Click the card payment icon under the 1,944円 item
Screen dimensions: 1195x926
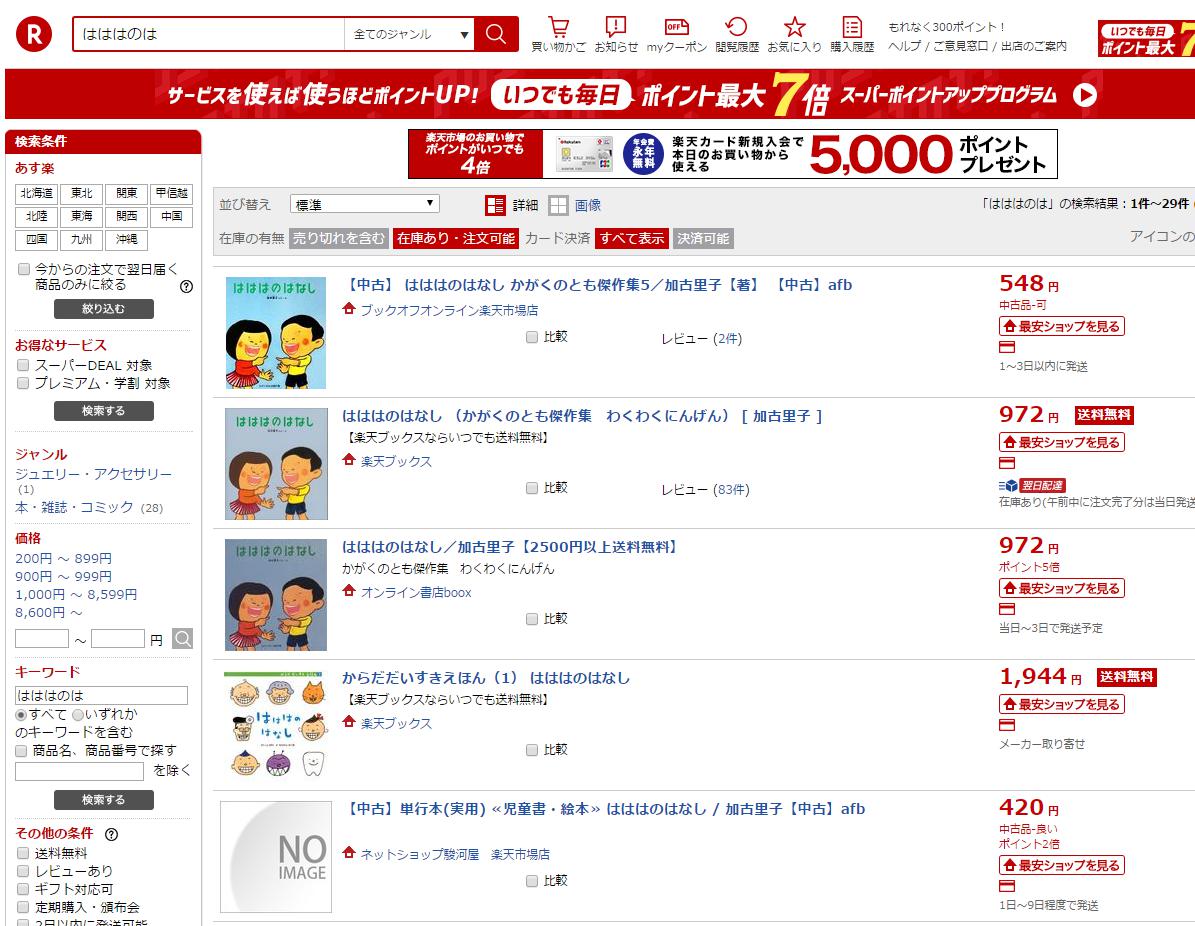pos(1007,726)
